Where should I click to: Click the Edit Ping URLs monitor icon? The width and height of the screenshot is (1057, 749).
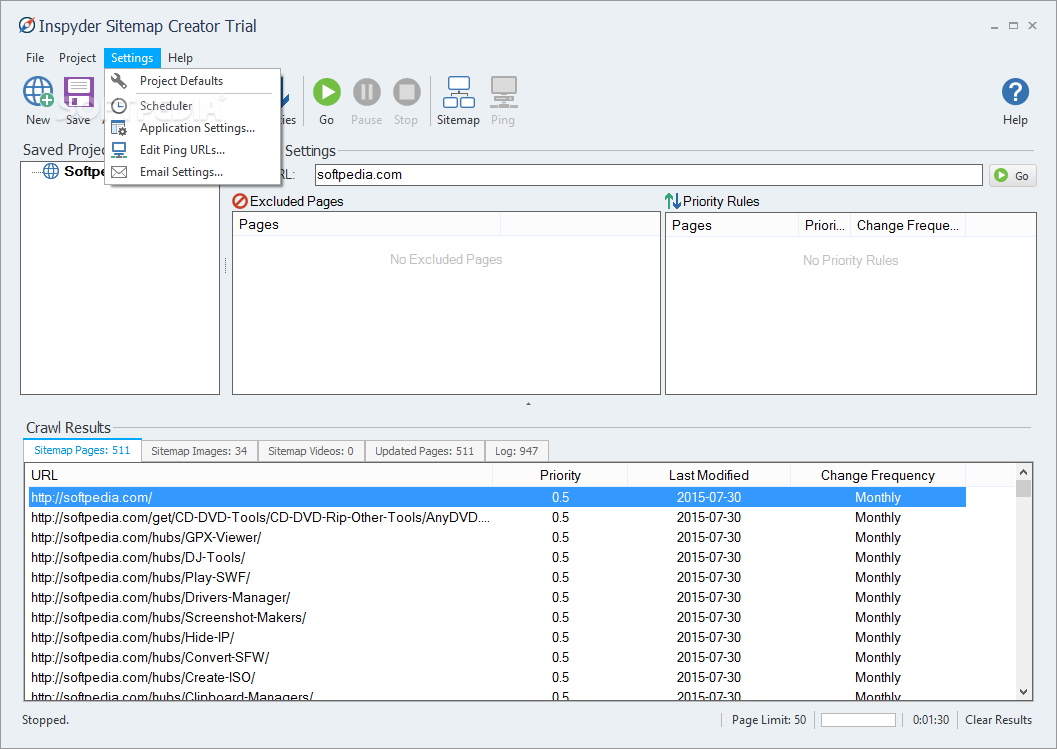tap(119, 150)
